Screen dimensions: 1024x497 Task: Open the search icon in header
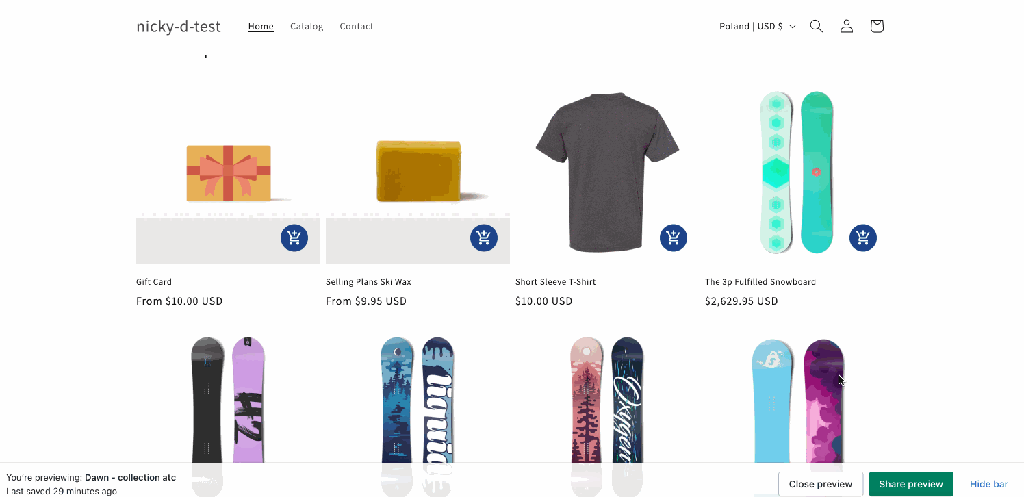click(x=816, y=26)
